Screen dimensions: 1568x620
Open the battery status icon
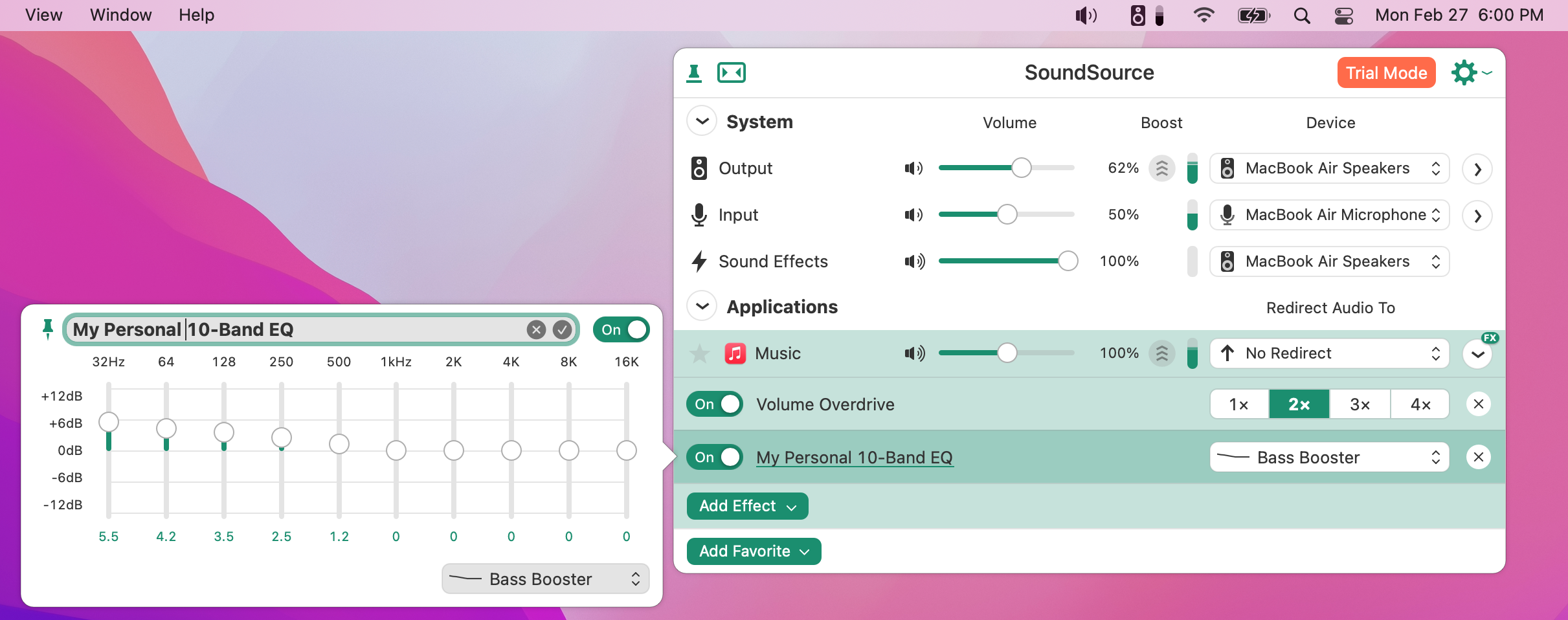coord(1253,15)
